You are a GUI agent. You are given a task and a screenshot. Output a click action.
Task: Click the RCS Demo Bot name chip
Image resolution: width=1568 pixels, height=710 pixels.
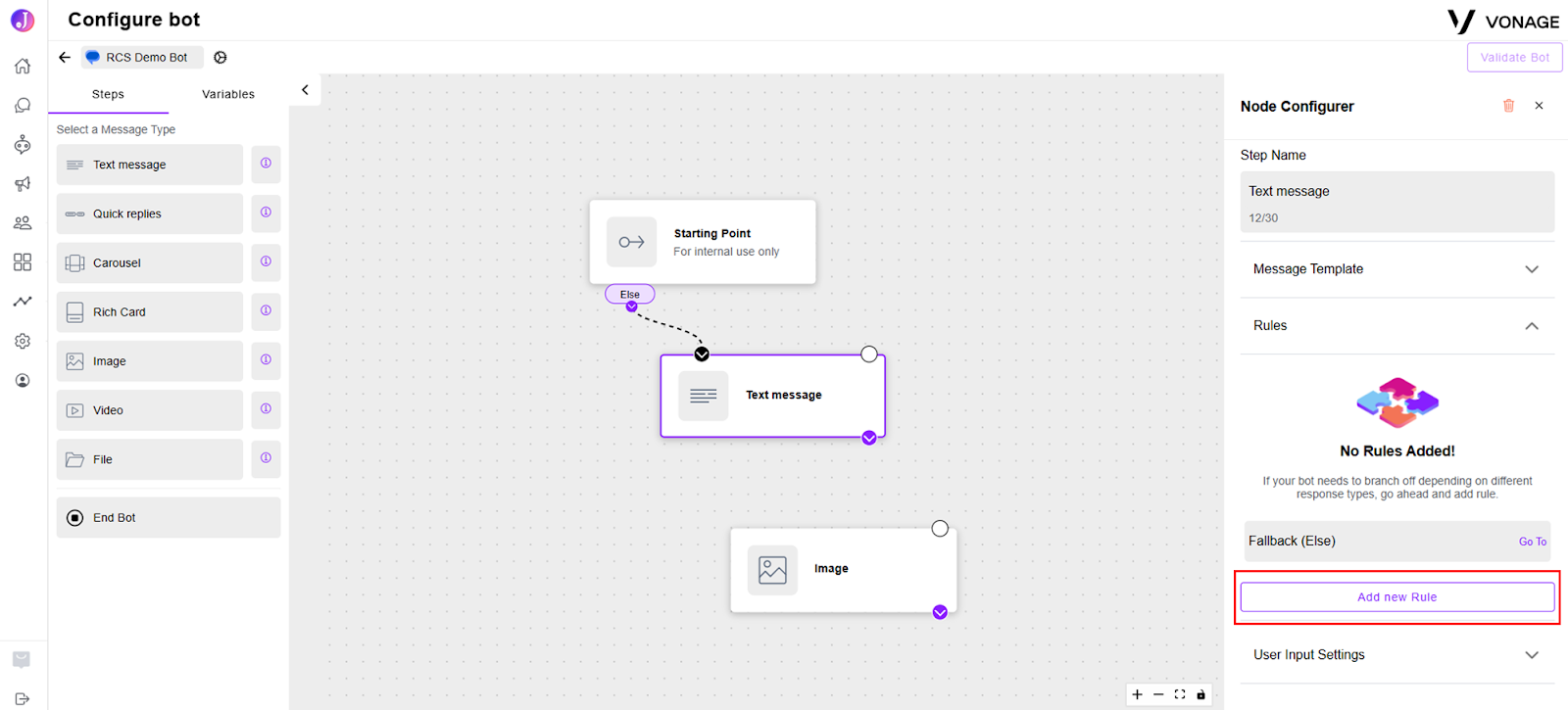tap(143, 57)
